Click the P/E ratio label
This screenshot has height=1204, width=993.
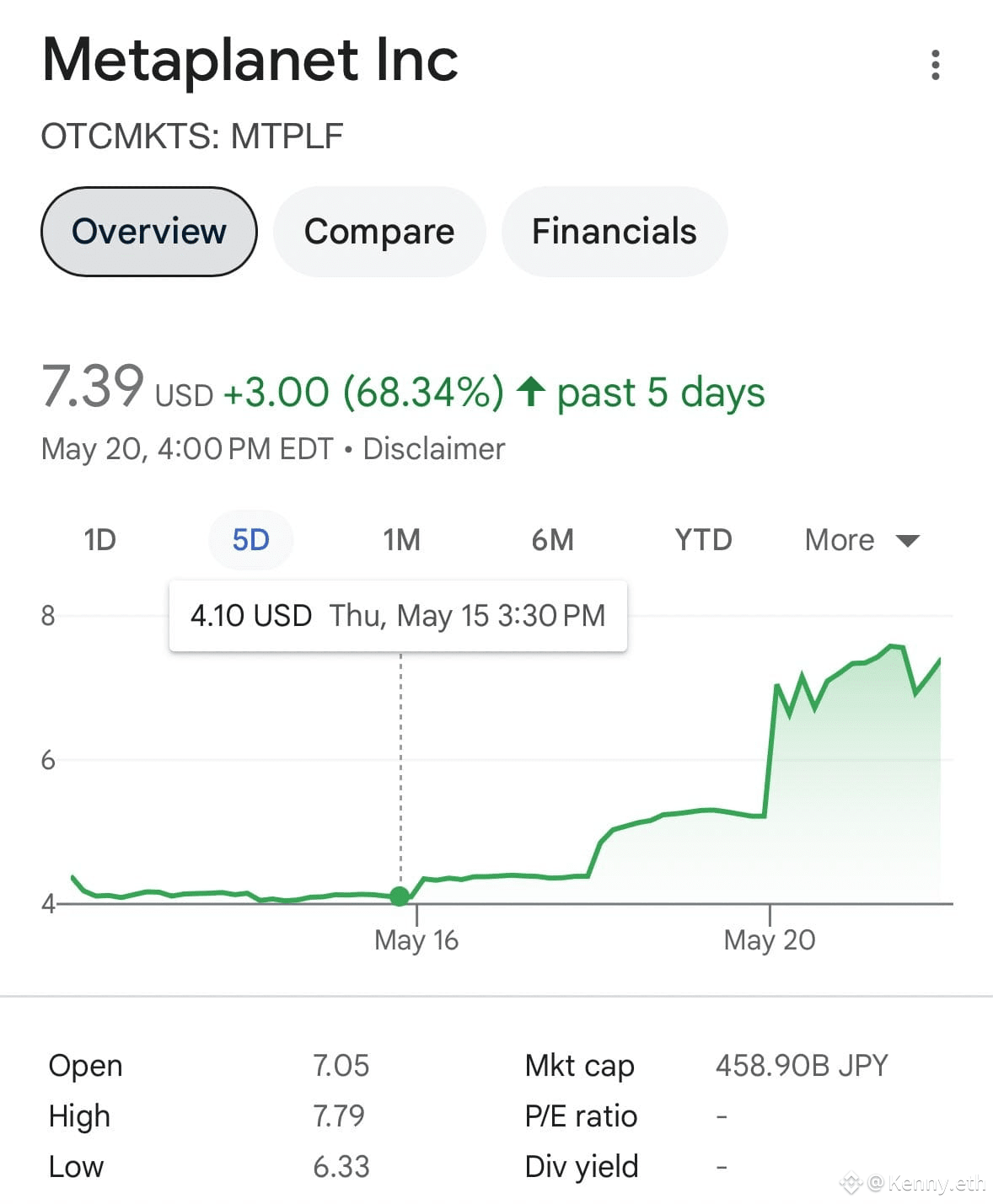coord(581,1116)
